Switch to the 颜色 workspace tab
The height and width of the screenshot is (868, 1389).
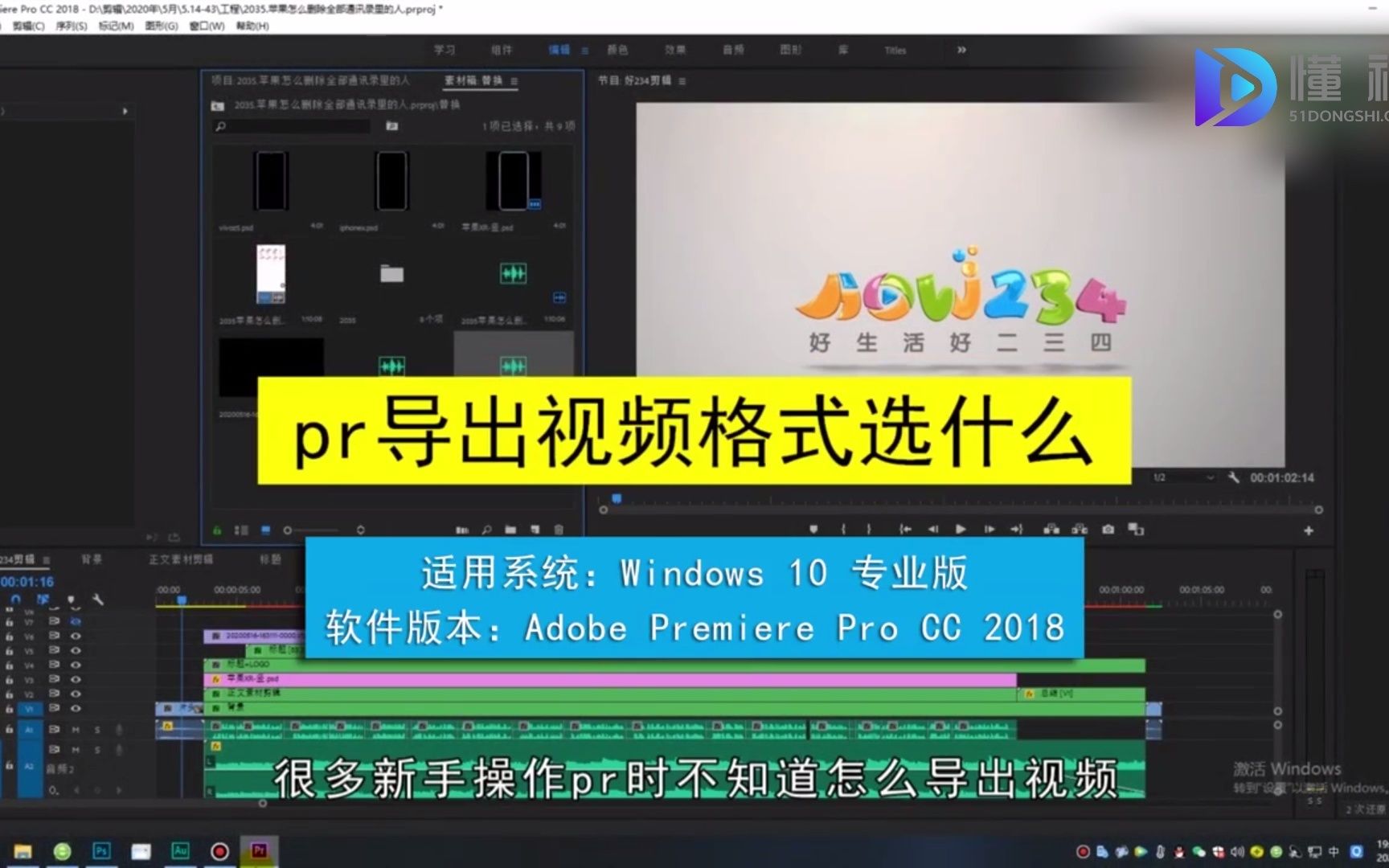point(618,50)
